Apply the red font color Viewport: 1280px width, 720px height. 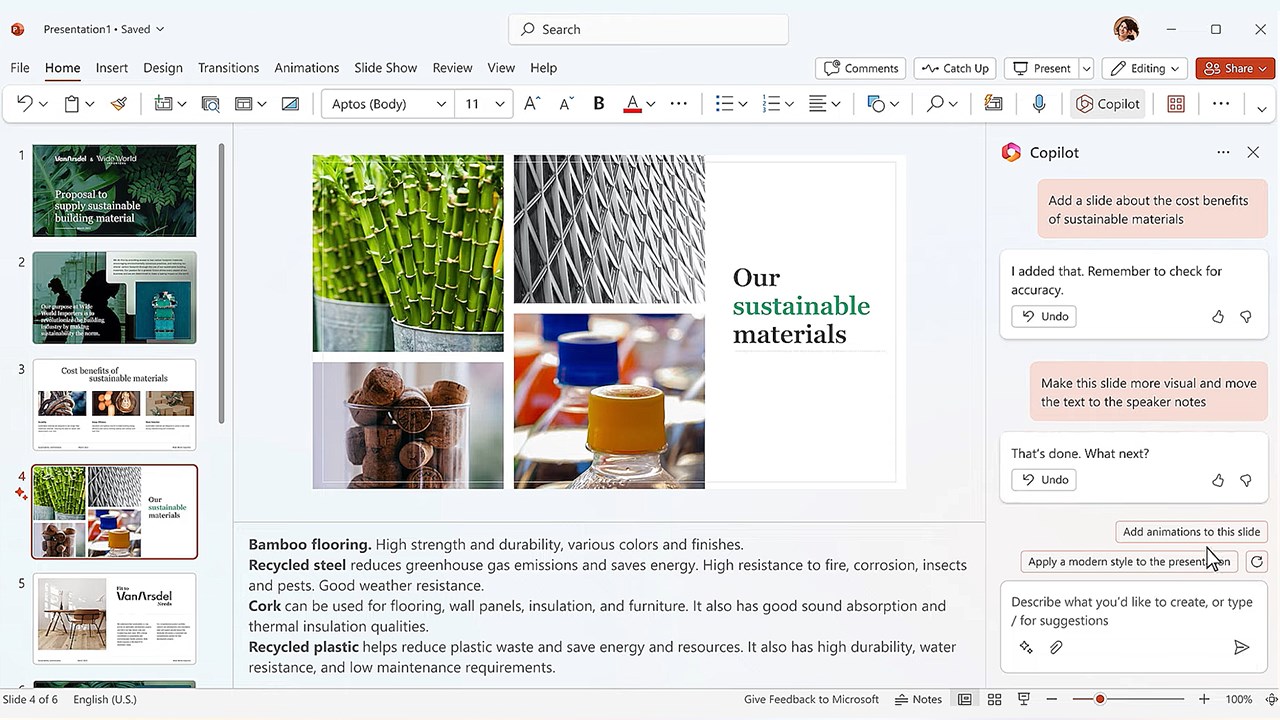pyautogui.click(x=632, y=103)
